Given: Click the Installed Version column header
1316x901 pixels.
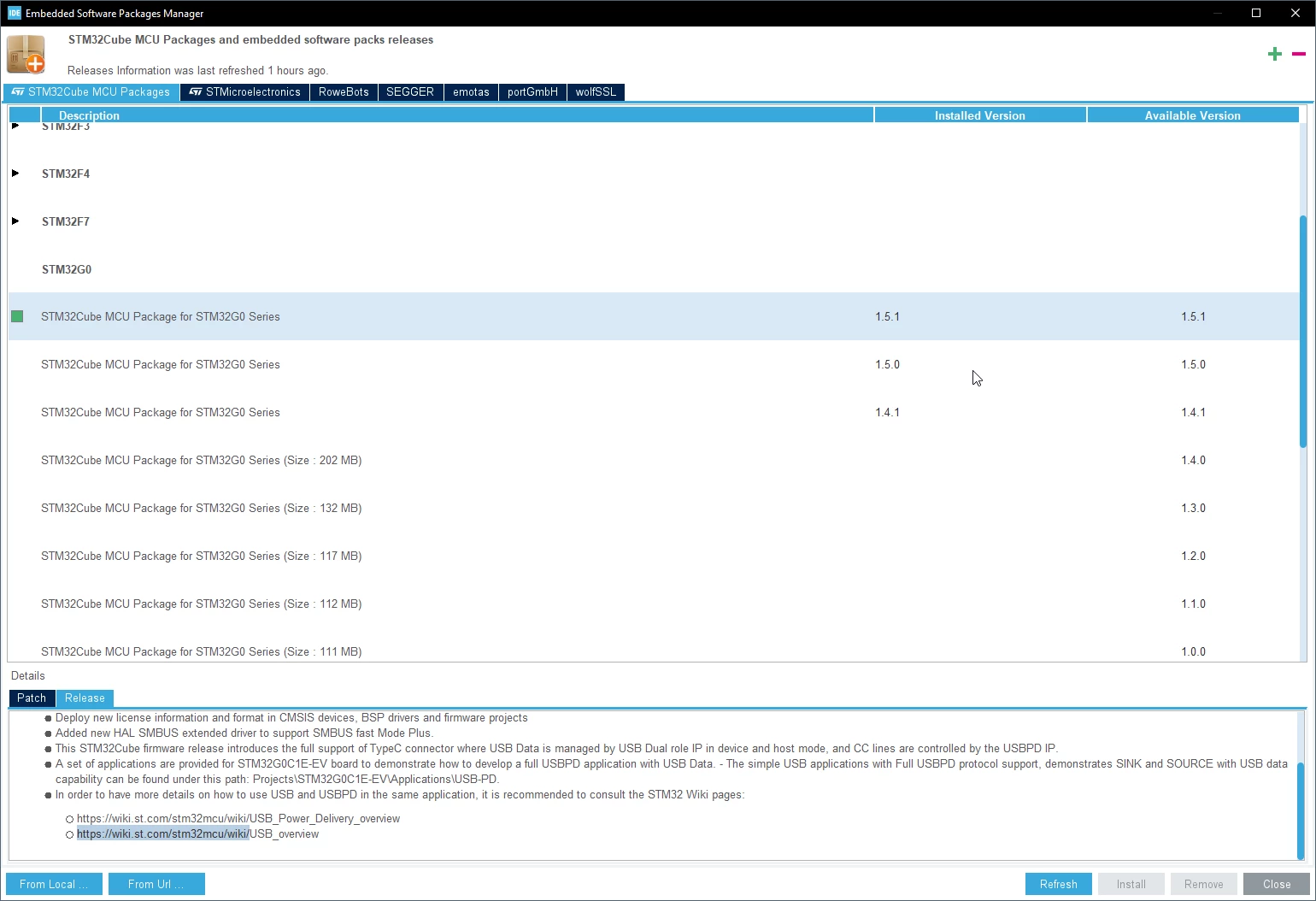Looking at the screenshot, I should pos(980,115).
